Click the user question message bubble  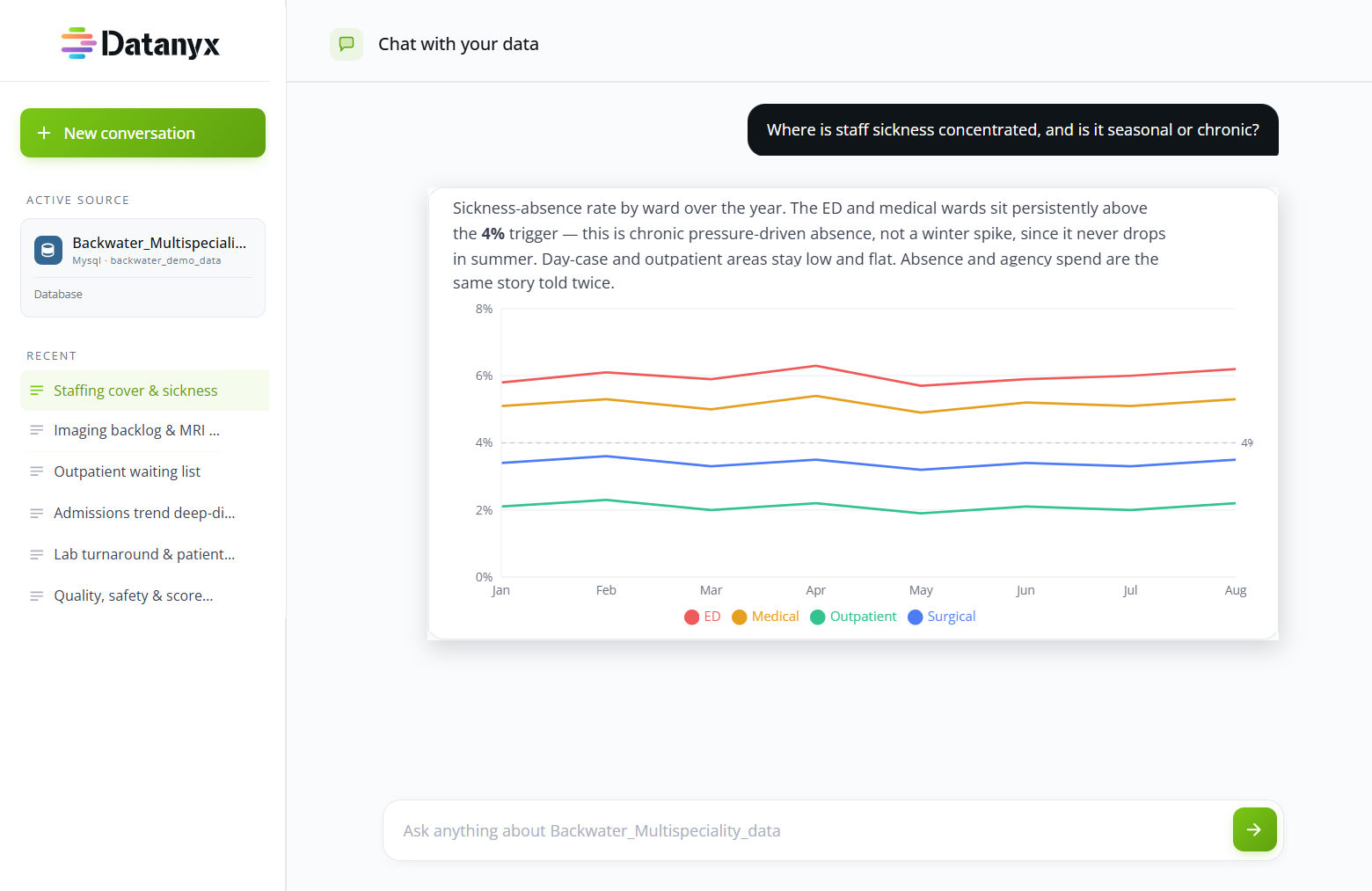1013,129
